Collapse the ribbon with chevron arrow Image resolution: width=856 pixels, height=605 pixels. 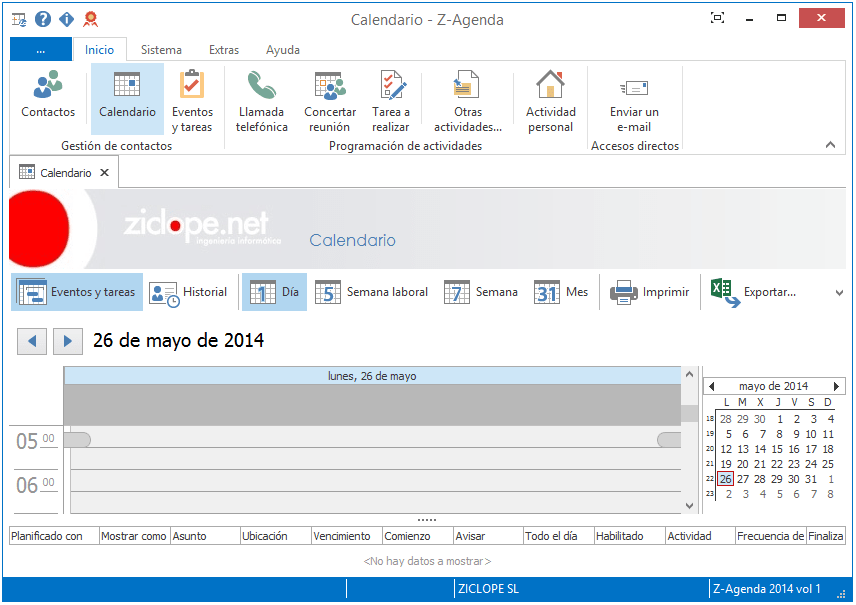829,145
